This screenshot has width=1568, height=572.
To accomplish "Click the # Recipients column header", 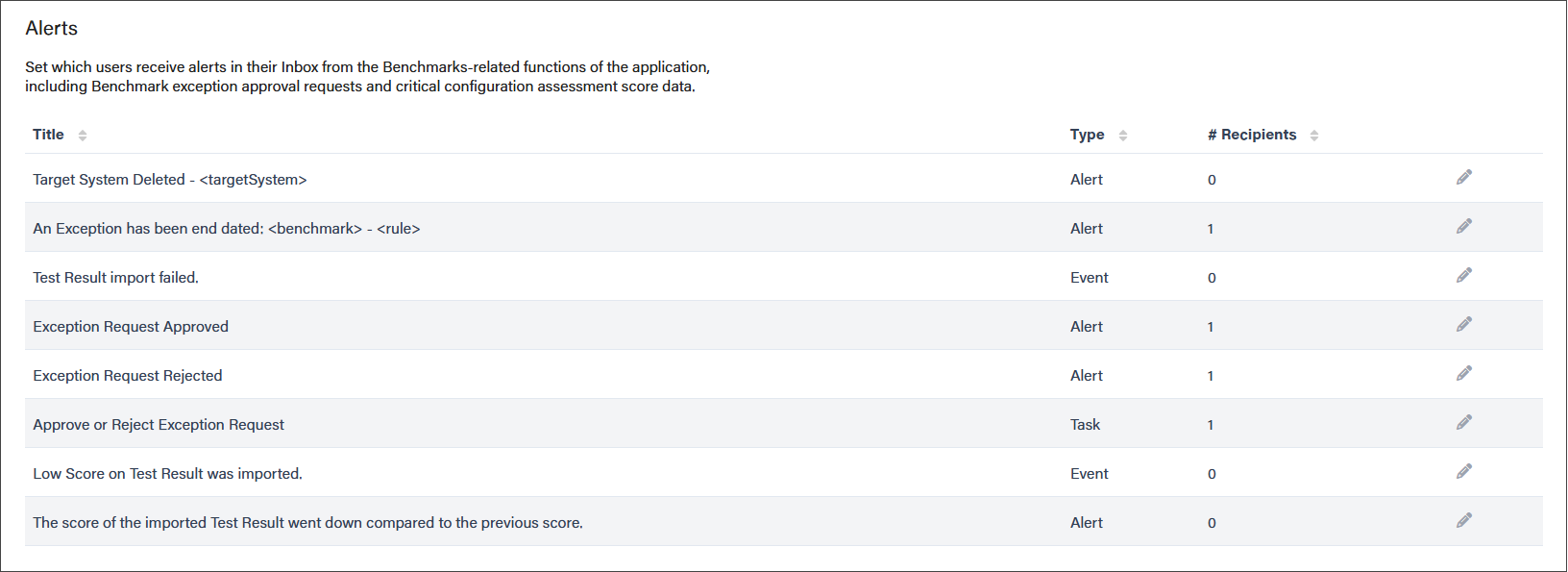I will point(1252,135).
